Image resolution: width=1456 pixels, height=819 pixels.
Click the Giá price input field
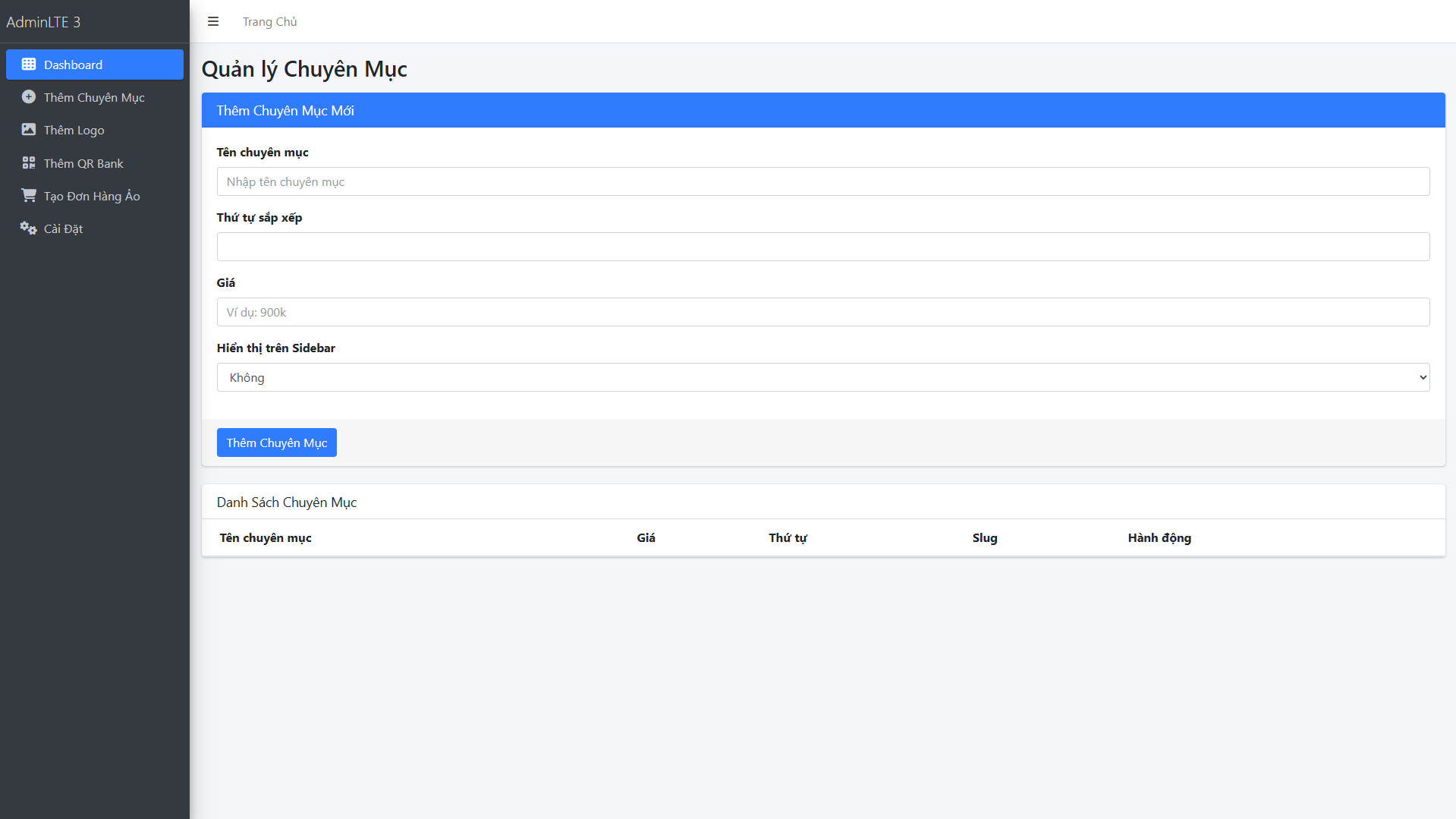822,312
